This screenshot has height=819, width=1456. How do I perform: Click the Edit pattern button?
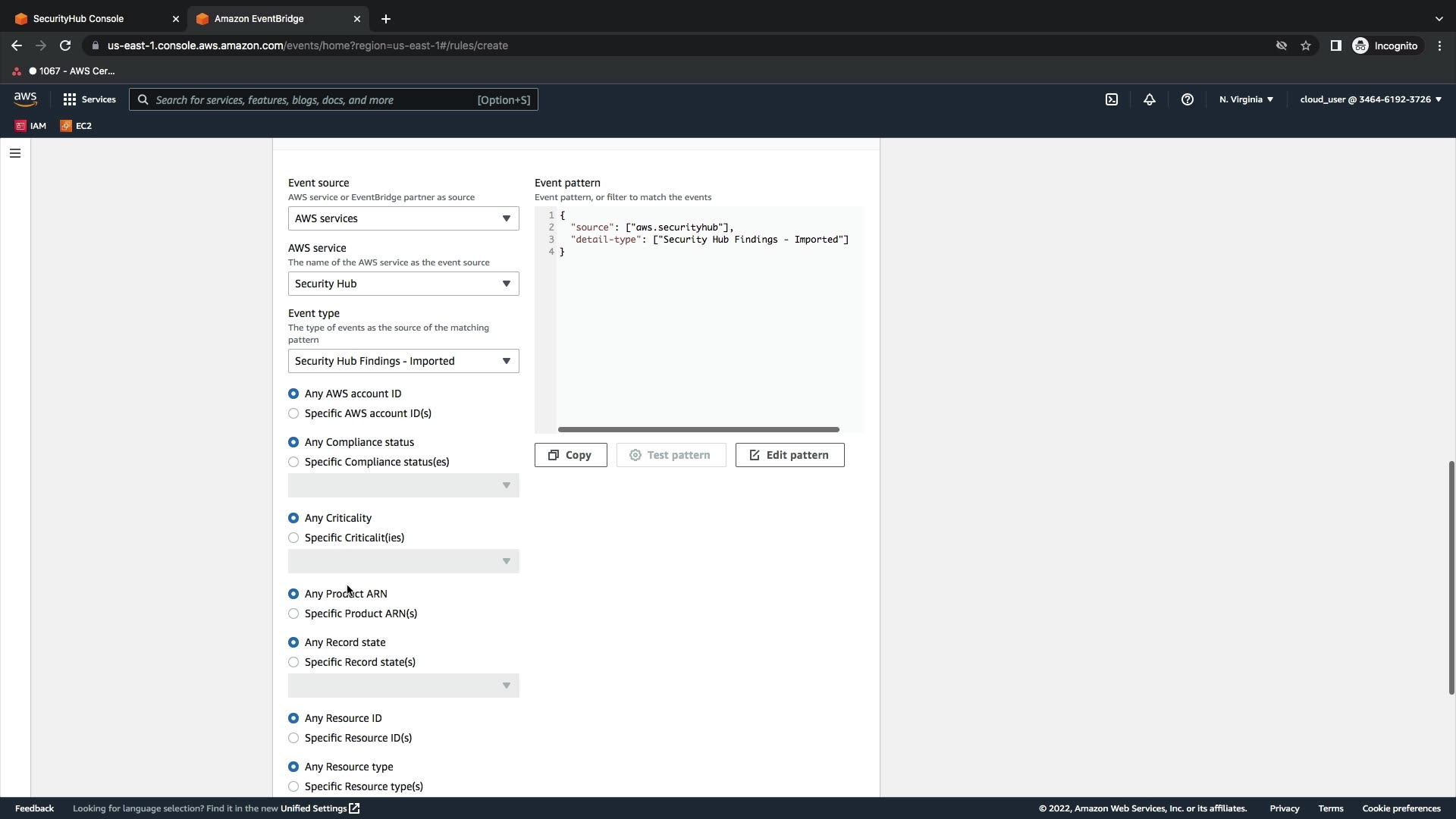tap(789, 455)
